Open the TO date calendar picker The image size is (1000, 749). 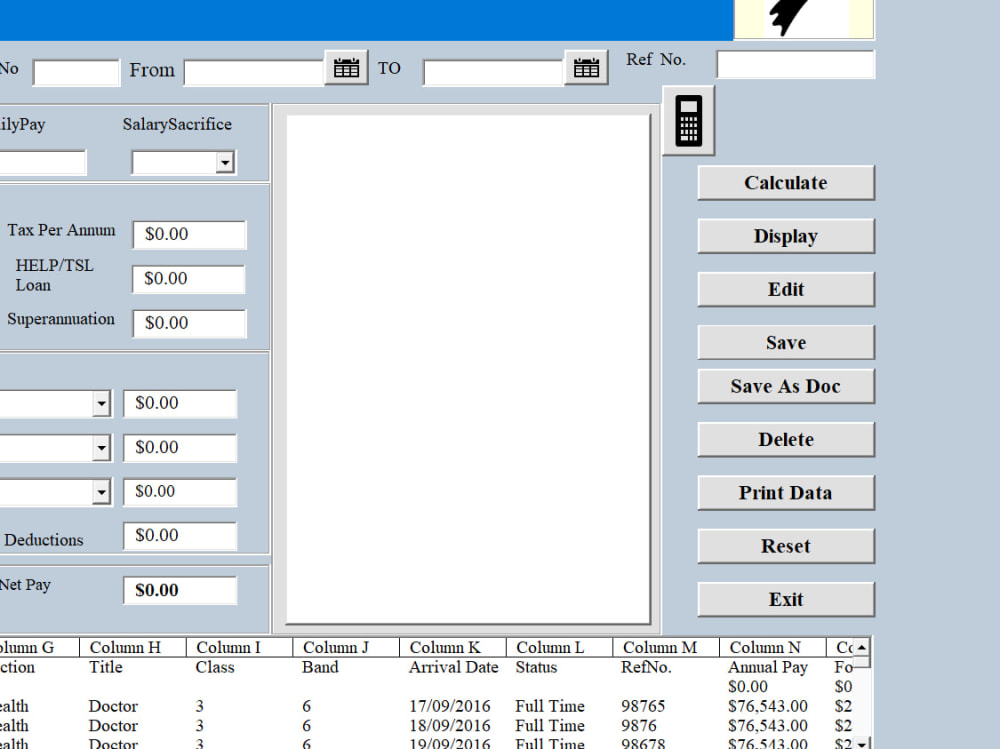tap(586, 68)
